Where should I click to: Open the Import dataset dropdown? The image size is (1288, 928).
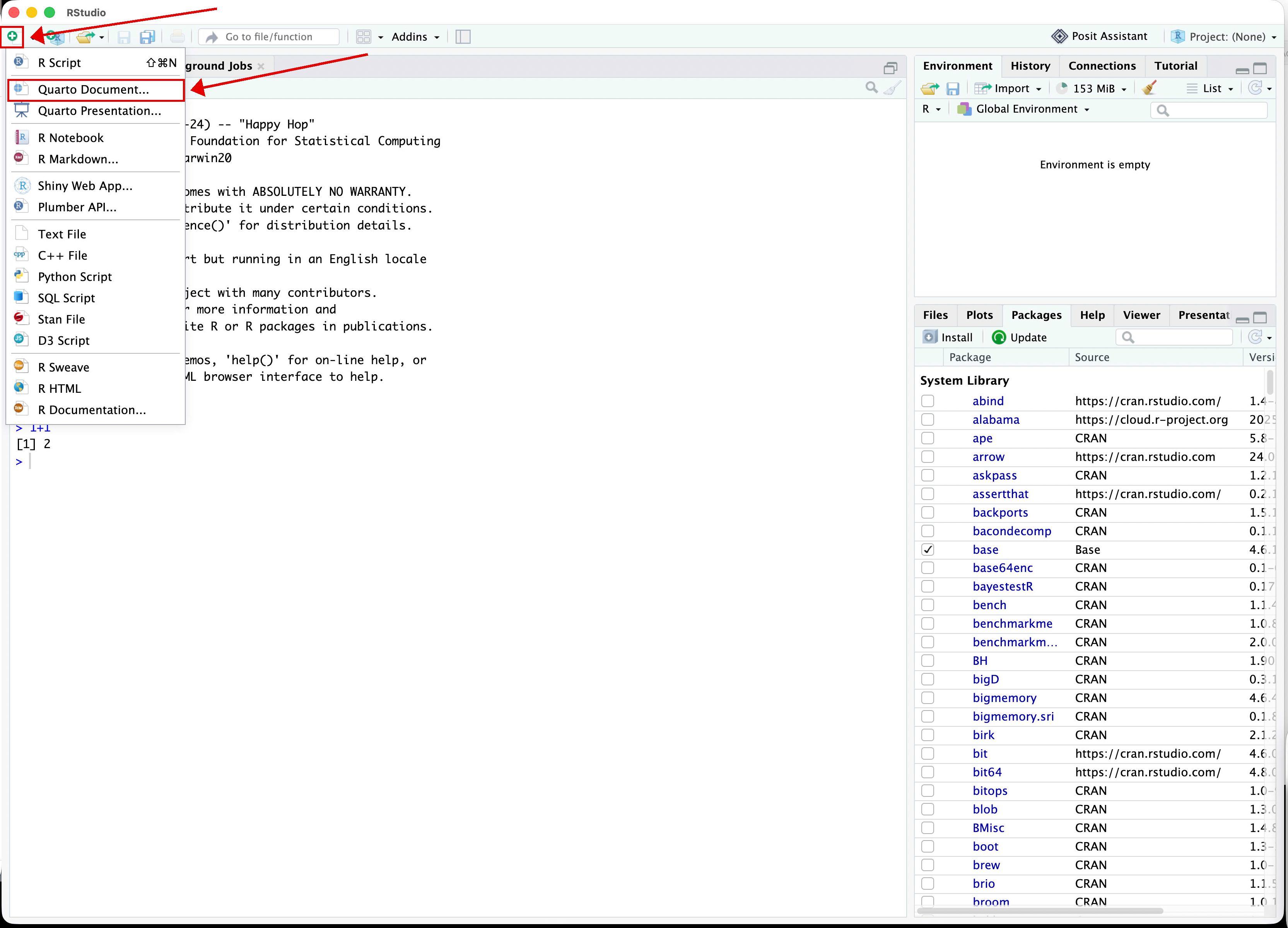click(1008, 88)
